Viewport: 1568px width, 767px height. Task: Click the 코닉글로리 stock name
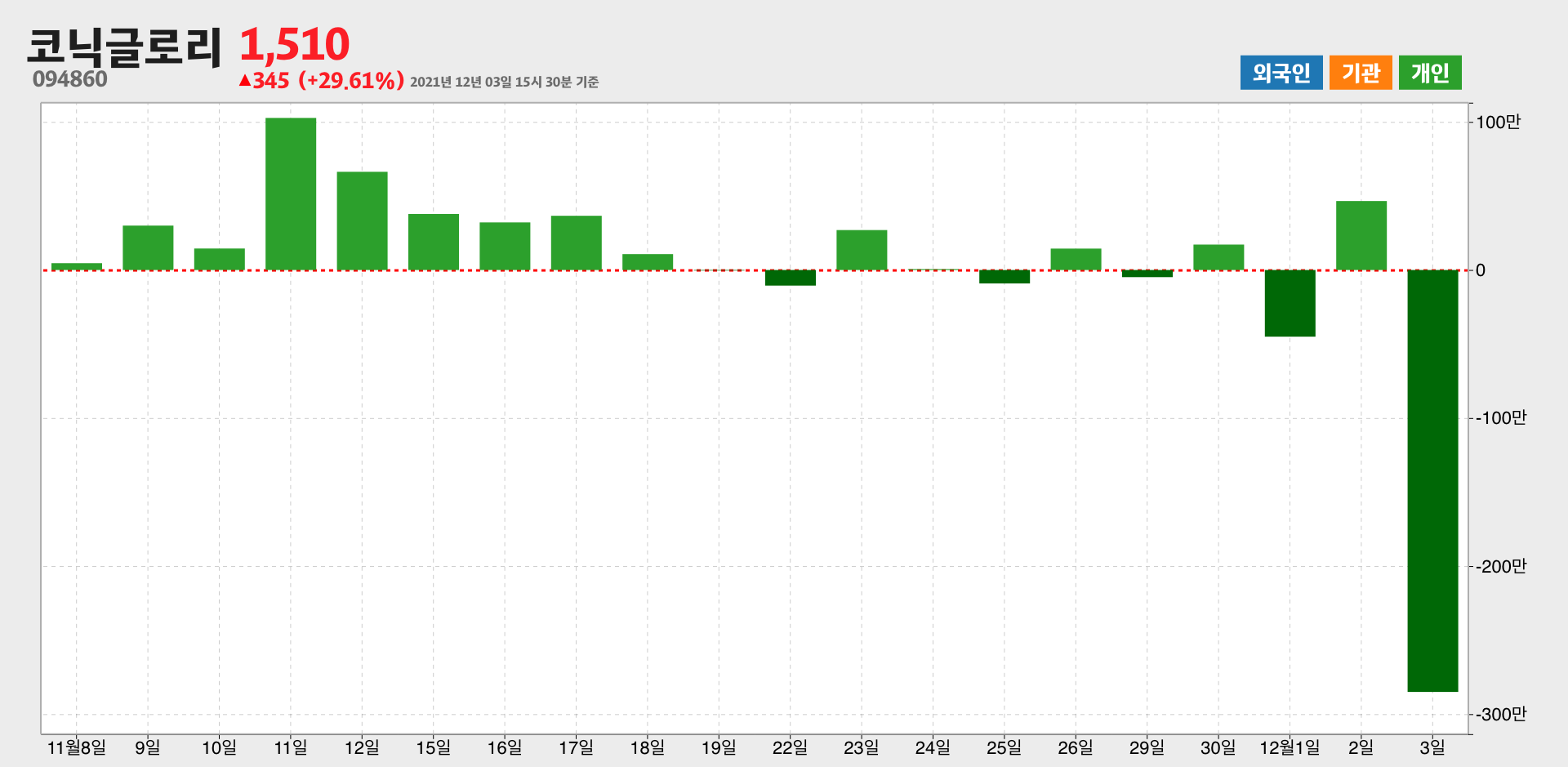124,47
